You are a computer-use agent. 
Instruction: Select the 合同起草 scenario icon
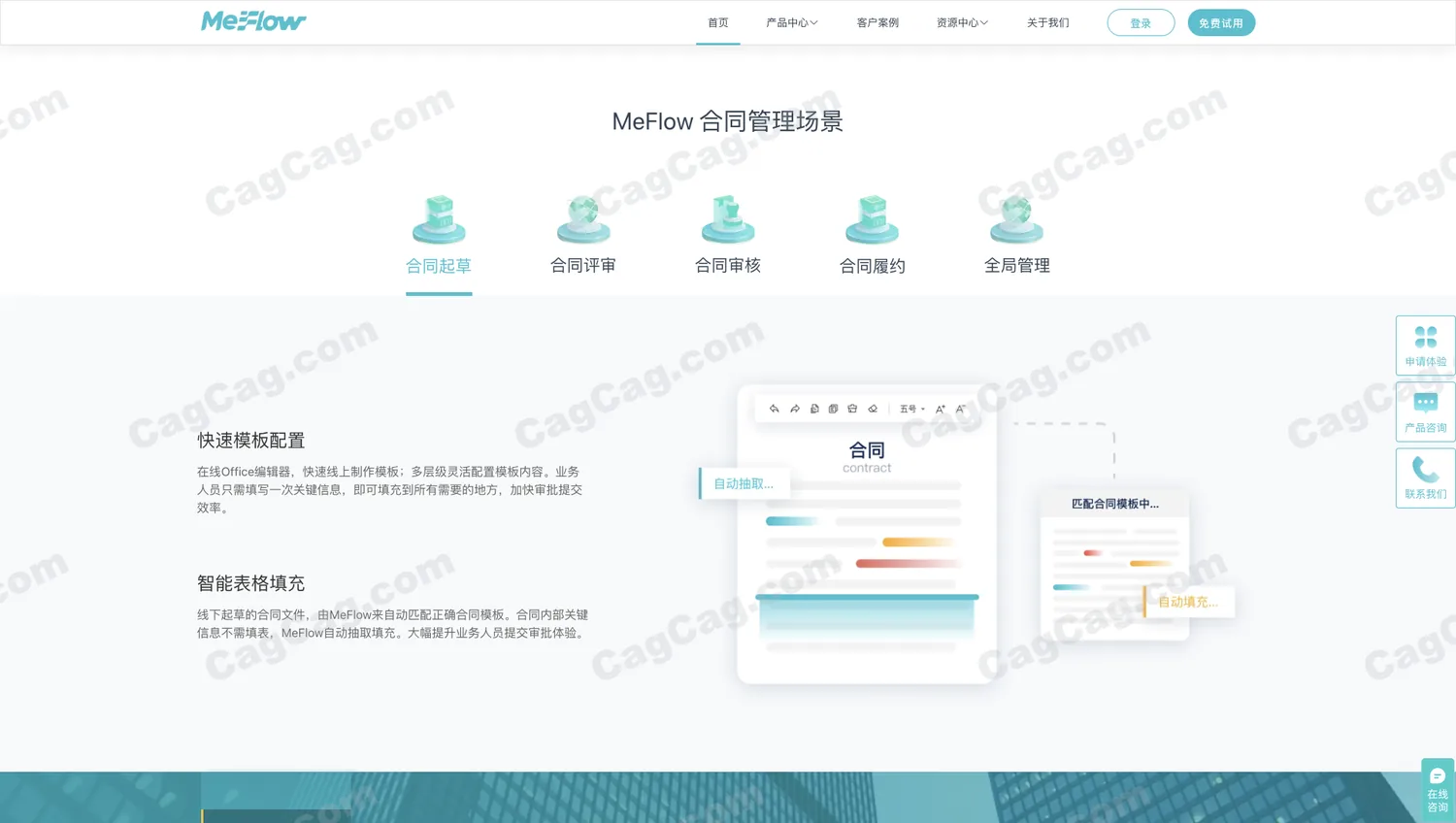click(439, 219)
